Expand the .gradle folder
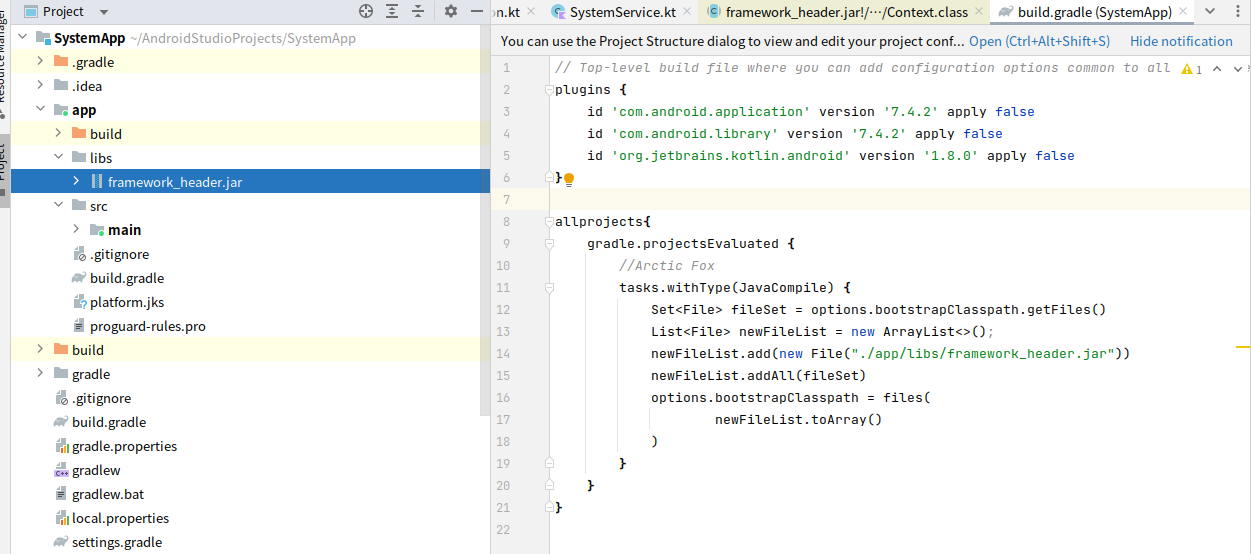Image resolution: width=1251 pixels, height=554 pixels. coord(40,62)
